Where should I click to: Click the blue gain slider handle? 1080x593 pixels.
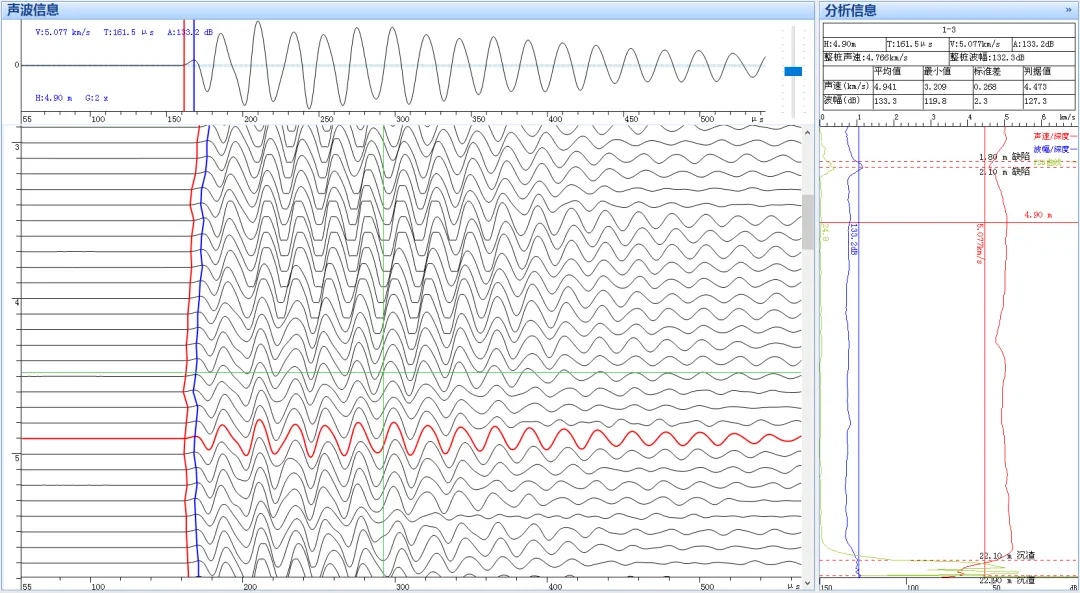click(793, 71)
